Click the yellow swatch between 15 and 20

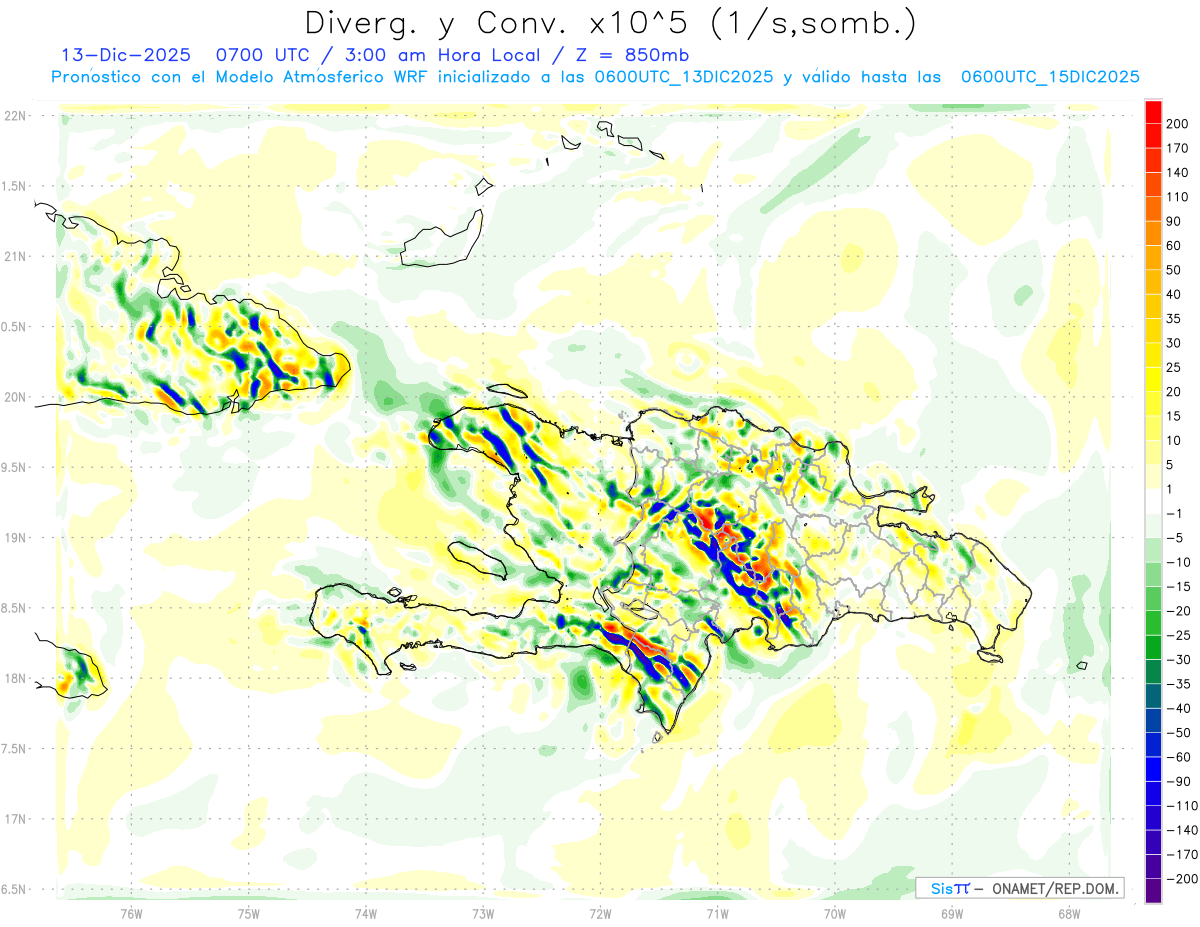tap(1153, 404)
